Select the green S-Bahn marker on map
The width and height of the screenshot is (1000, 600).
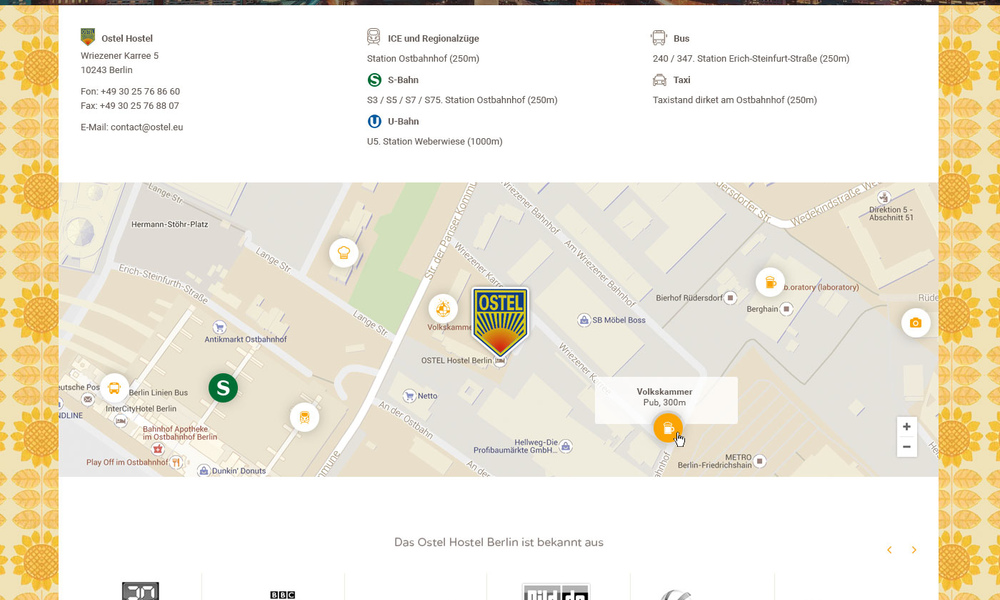[223, 388]
